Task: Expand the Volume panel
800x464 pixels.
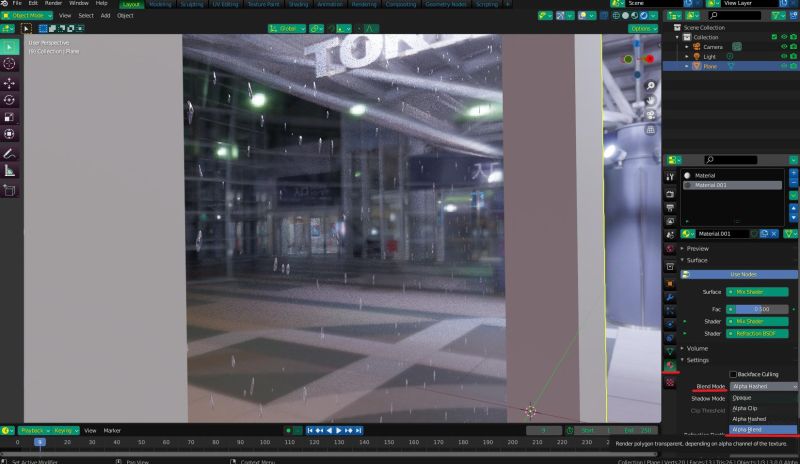Action: coord(696,349)
